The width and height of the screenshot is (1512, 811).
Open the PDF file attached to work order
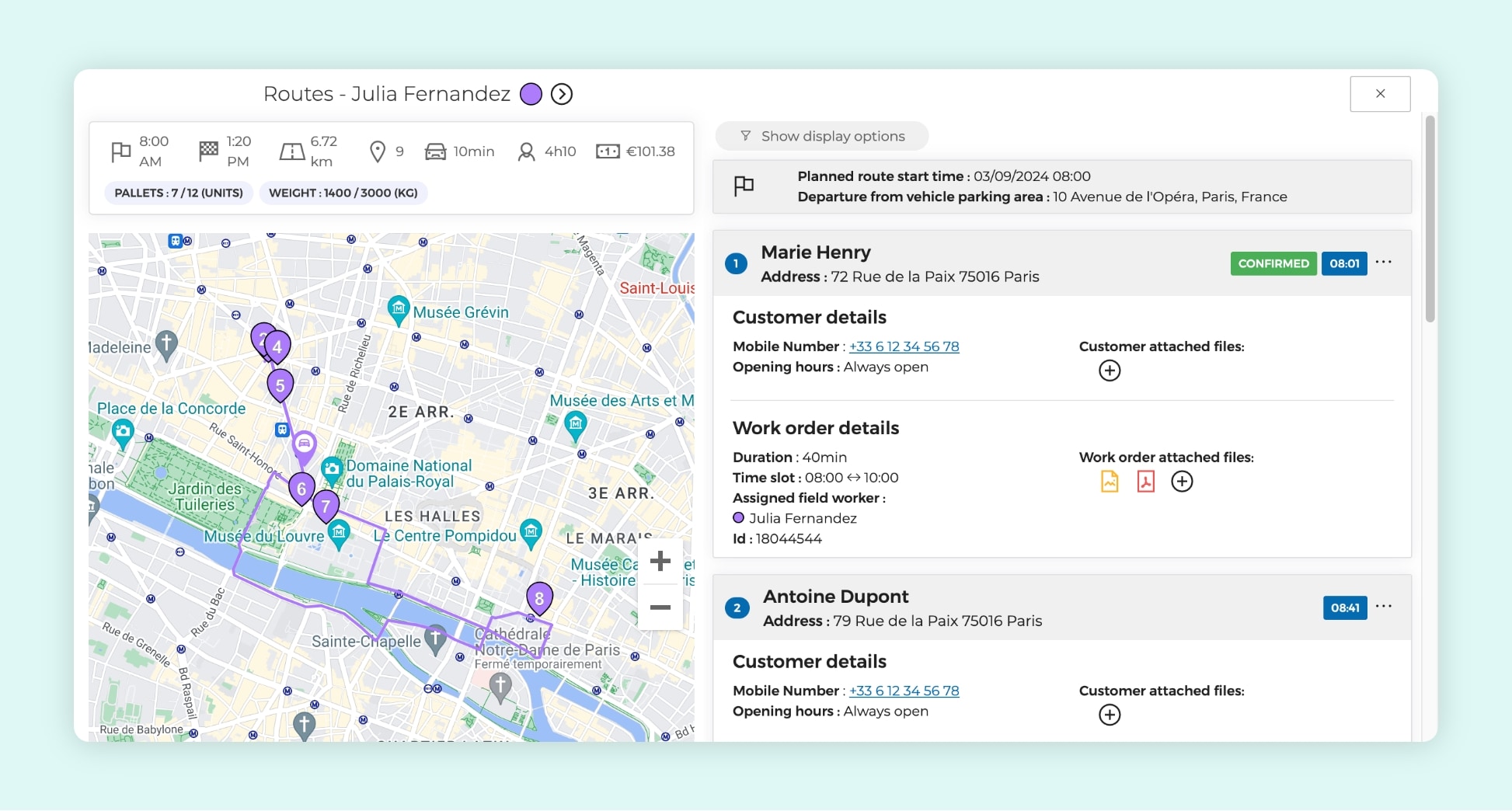coord(1145,482)
